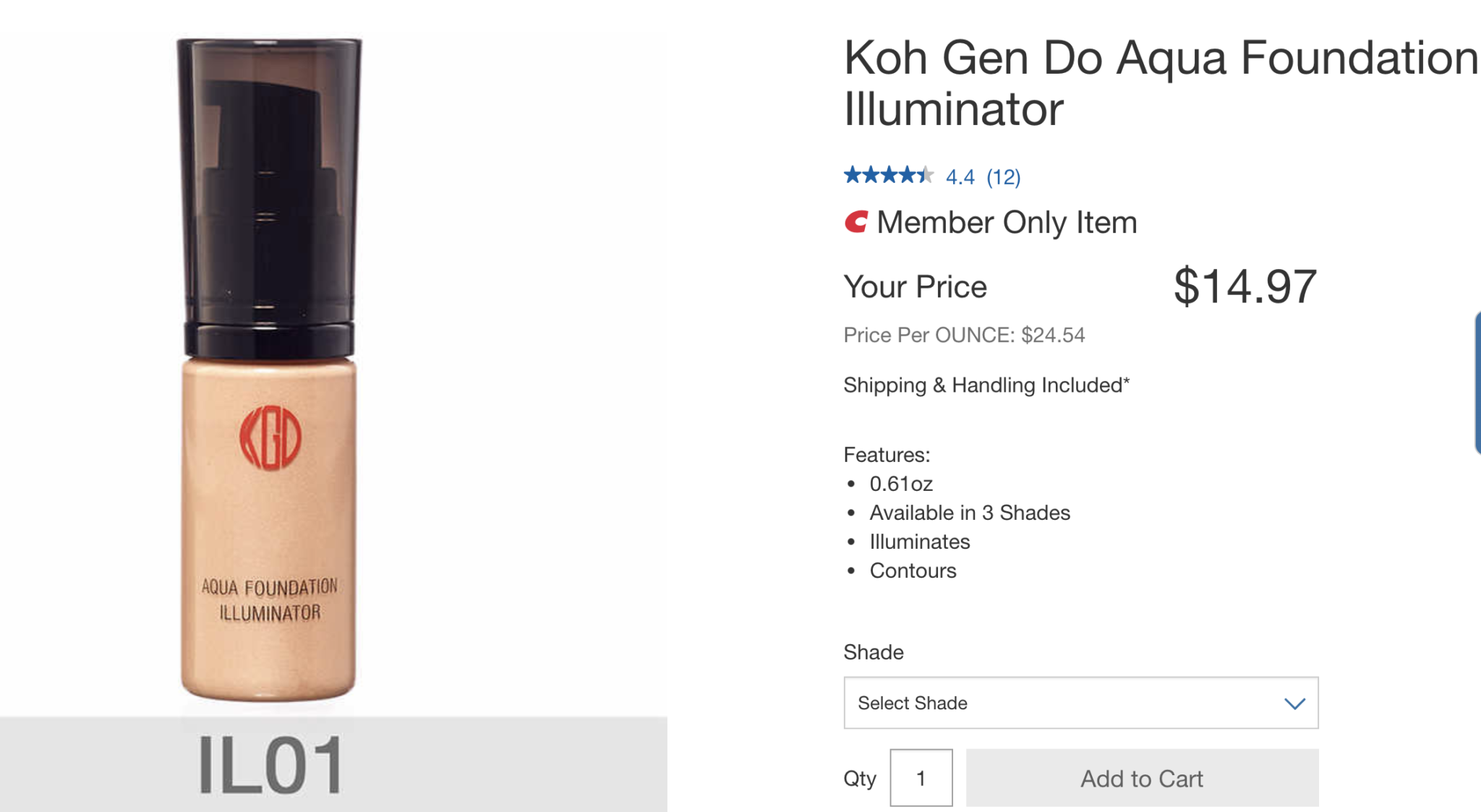
Task: Click the blue chevron arrow in Shade box
Action: (x=1294, y=704)
